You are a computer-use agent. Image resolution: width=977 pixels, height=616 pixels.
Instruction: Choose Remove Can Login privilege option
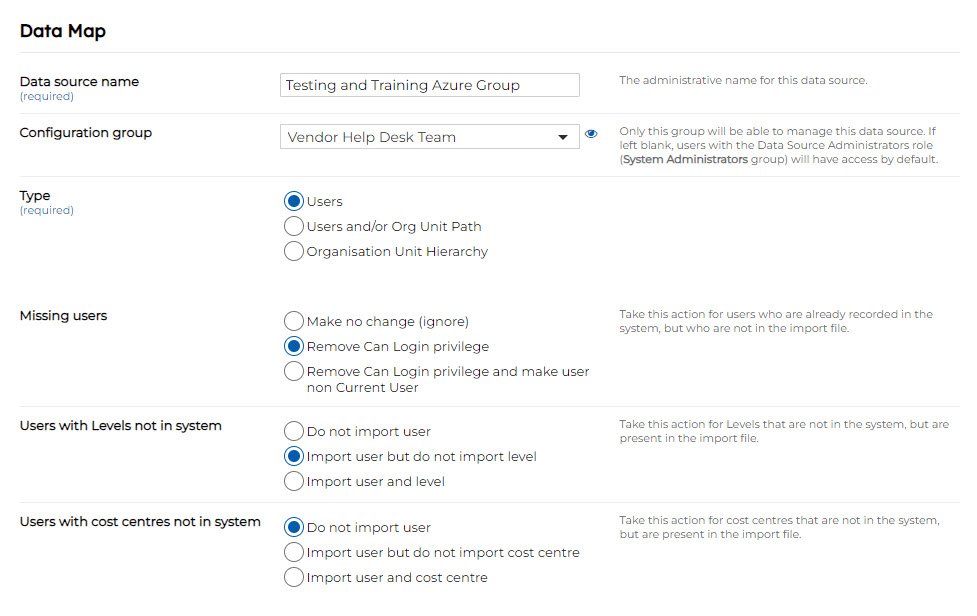(294, 346)
